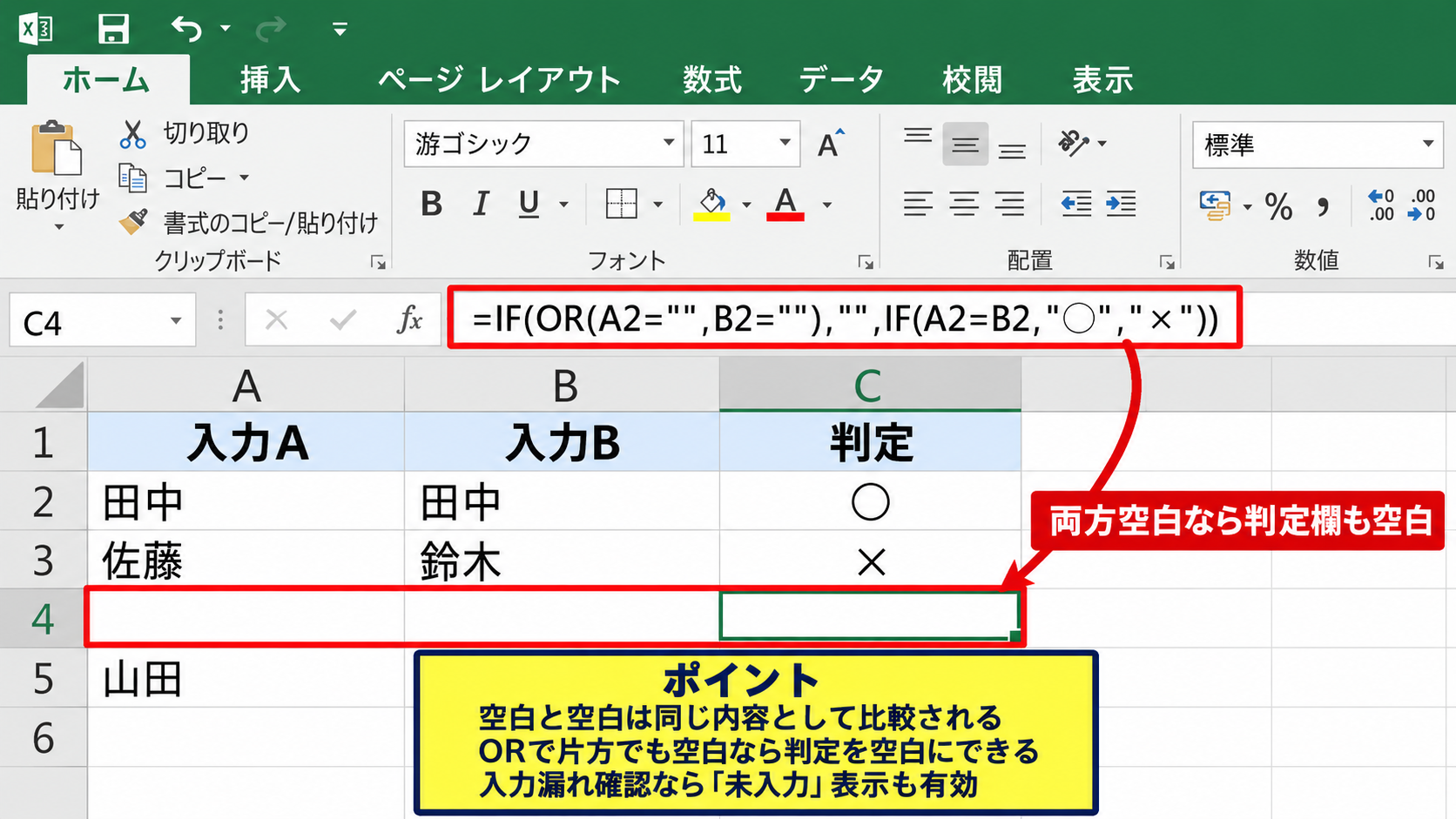Increase font size with the A icon
Viewport: 1456px width, 819px height.
coord(831,144)
